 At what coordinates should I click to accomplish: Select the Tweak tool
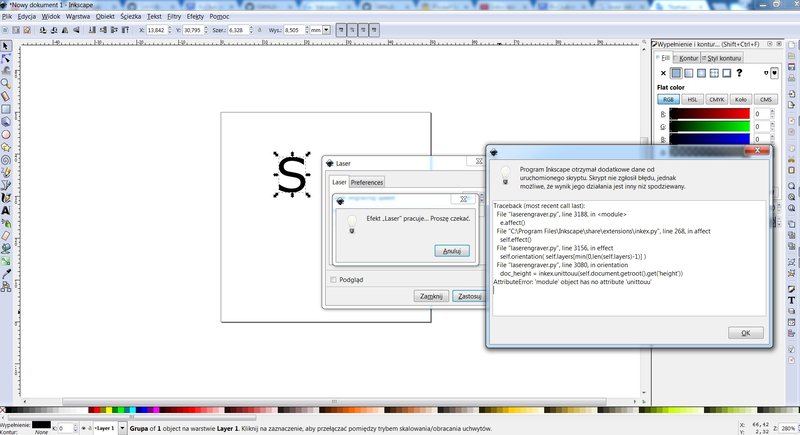pyautogui.click(x=6, y=71)
